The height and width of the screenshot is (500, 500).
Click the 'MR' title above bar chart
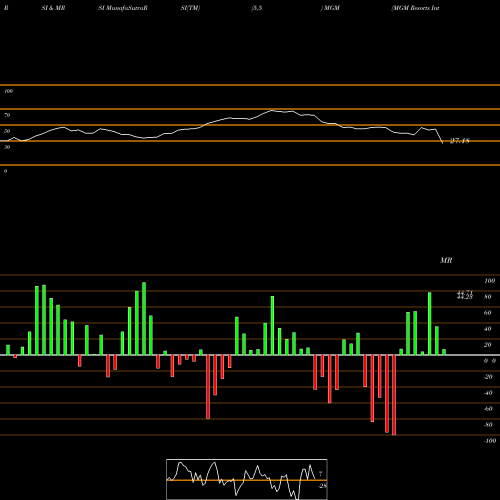pyautogui.click(x=446, y=260)
